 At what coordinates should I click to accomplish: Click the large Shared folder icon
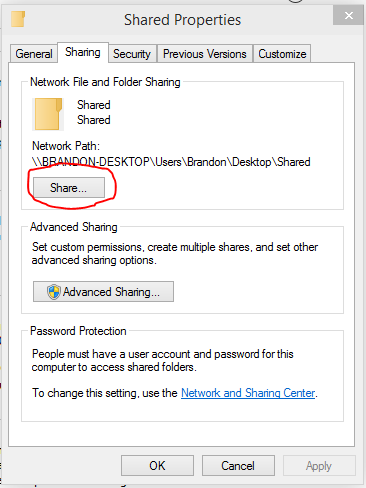pos(48,114)
